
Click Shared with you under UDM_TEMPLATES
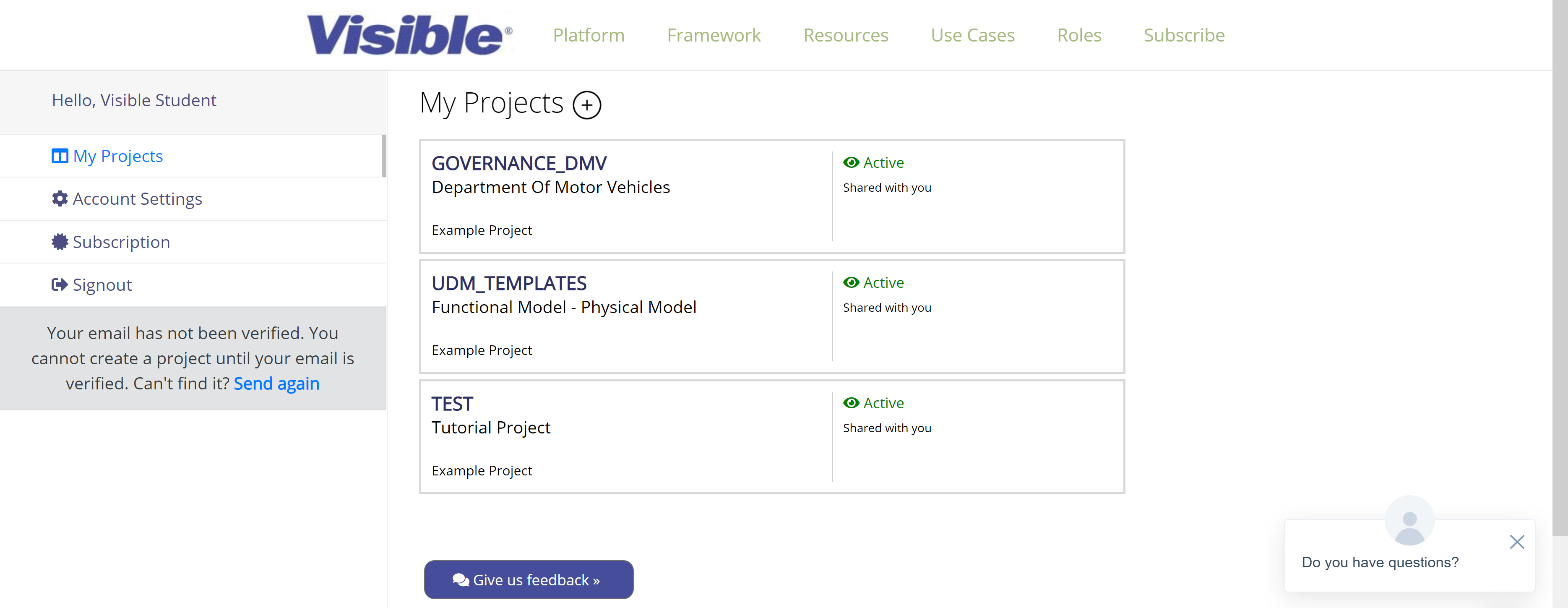[887, 307]
